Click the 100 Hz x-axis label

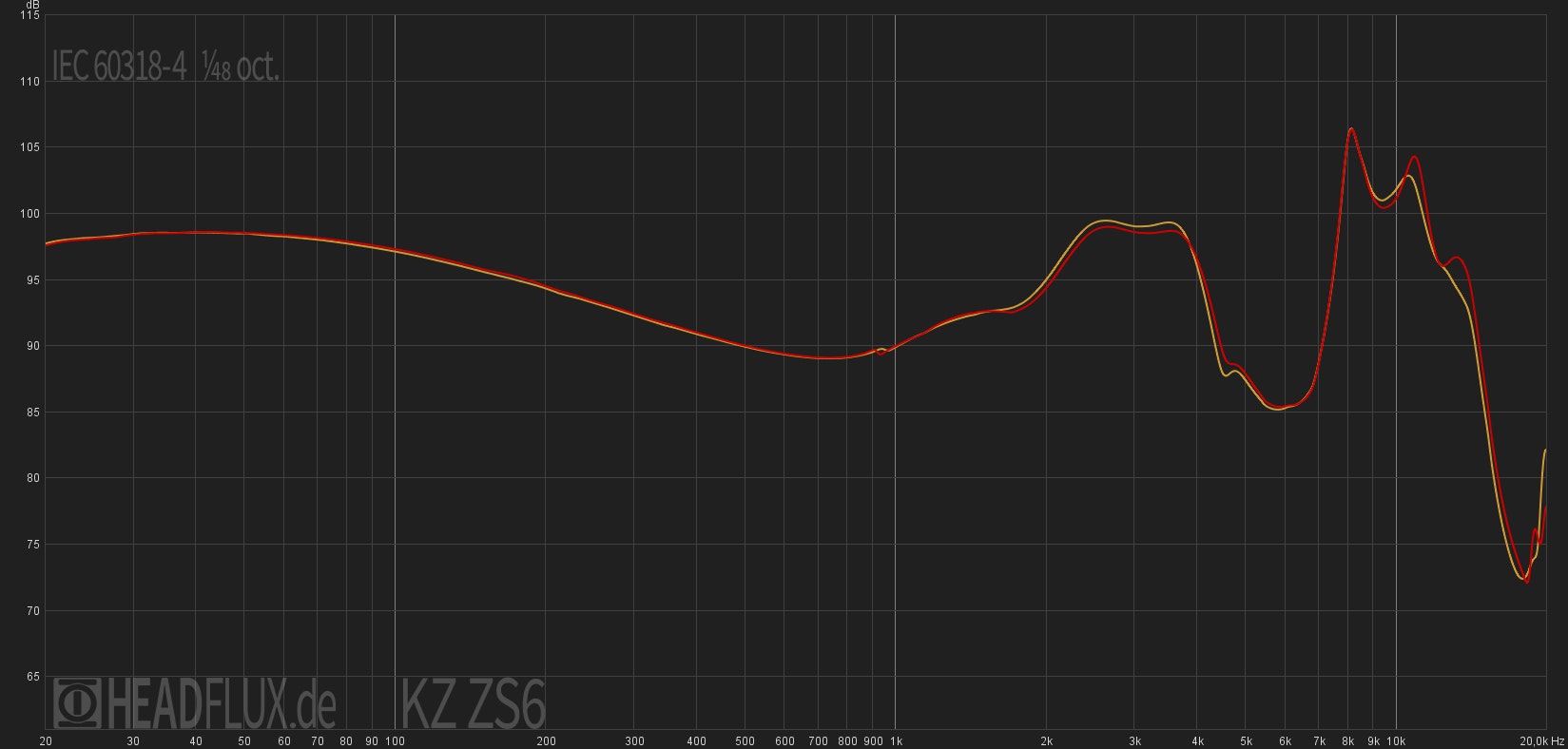[395, 740]
